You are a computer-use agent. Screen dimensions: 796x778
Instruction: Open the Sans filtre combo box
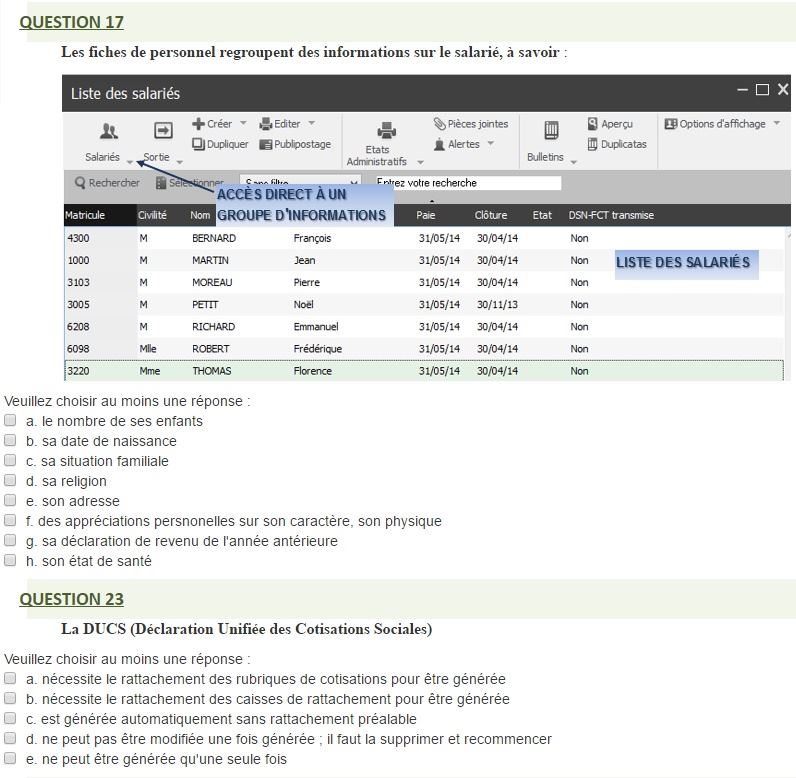click(x=301, y=181)
